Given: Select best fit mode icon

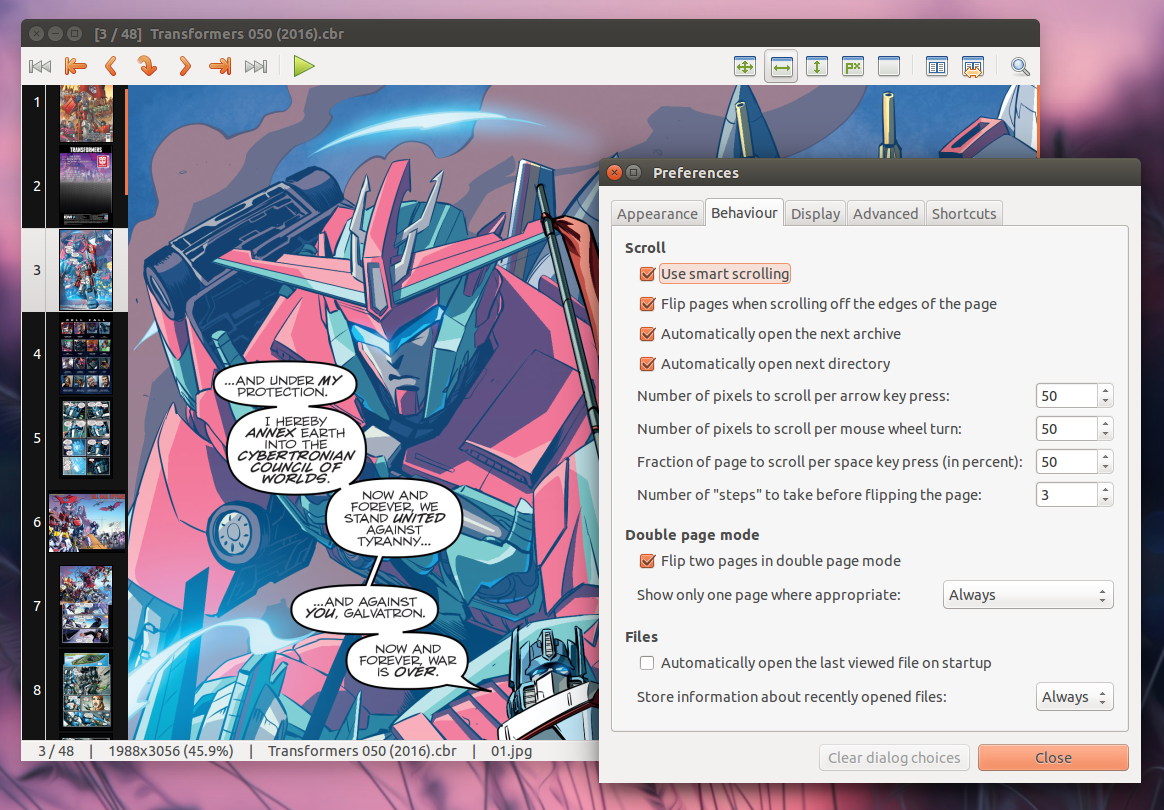Looking at the screenshot, I should [x=745, y=67].
